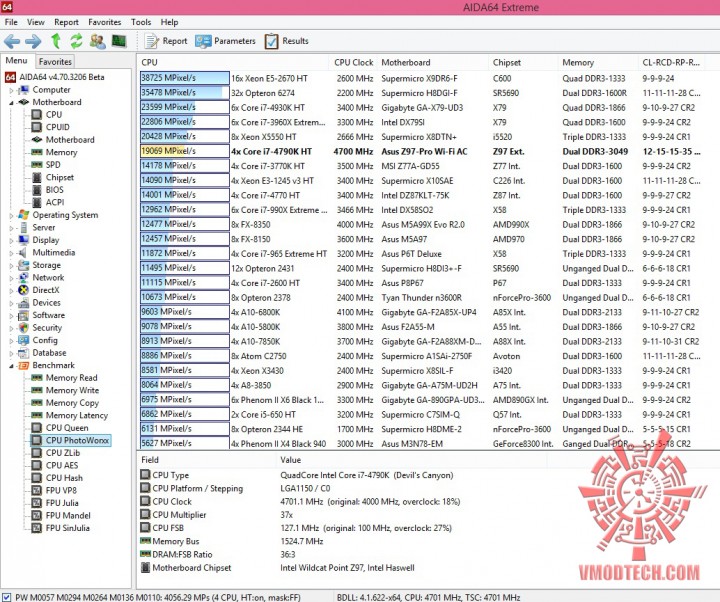This screenshot has width=720, height=602.
Task: Open the View menu
Action: point(35,22)
